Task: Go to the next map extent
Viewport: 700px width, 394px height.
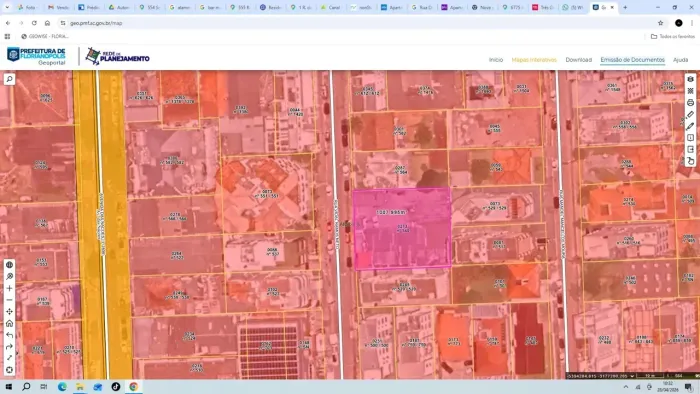Action: click(x=9, y=347)
